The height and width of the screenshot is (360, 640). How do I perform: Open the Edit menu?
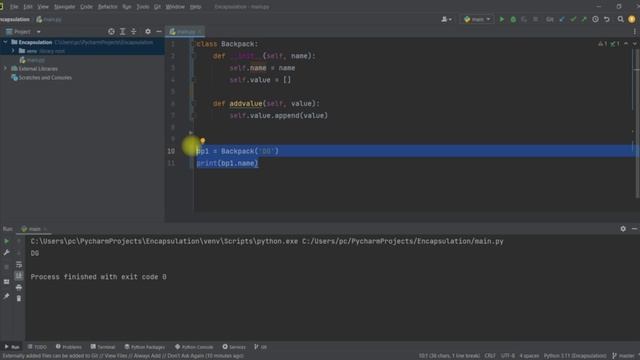tap(28, 7)
